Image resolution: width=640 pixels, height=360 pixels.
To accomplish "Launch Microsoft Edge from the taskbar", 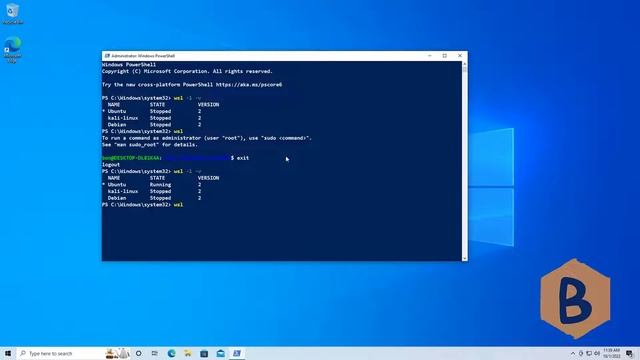I will pos(171,353).
